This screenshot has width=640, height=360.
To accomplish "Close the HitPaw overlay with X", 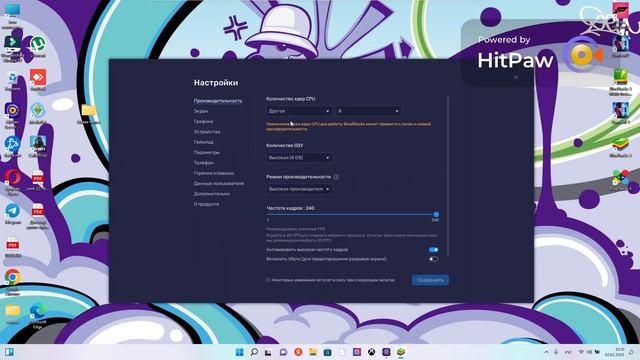I will point(516,77).
